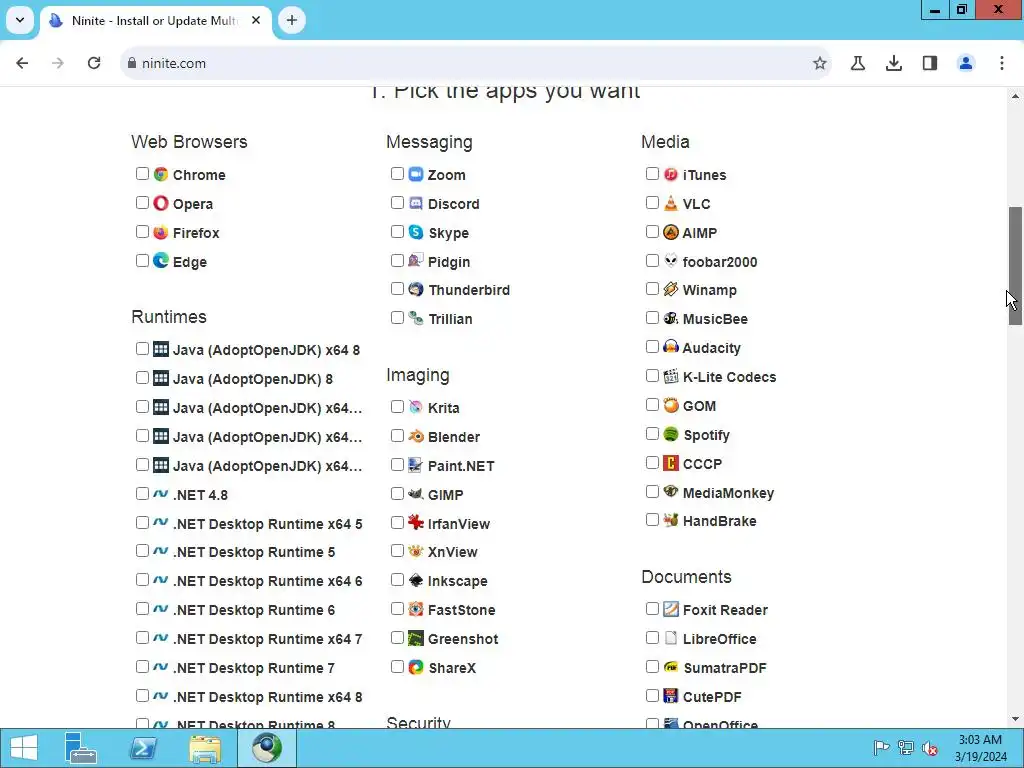Go back to previous page
The image size is (1024, 768).
pos(22,63)
